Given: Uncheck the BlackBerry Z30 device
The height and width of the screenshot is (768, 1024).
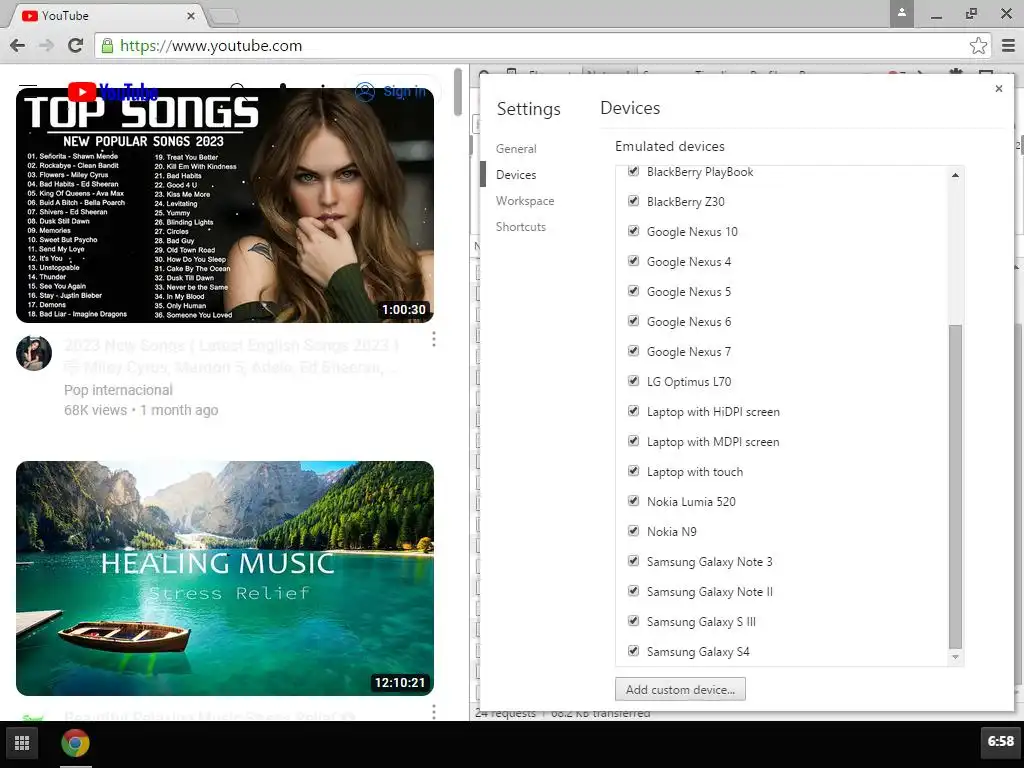Looking at the screenshot, I should 633,200.
